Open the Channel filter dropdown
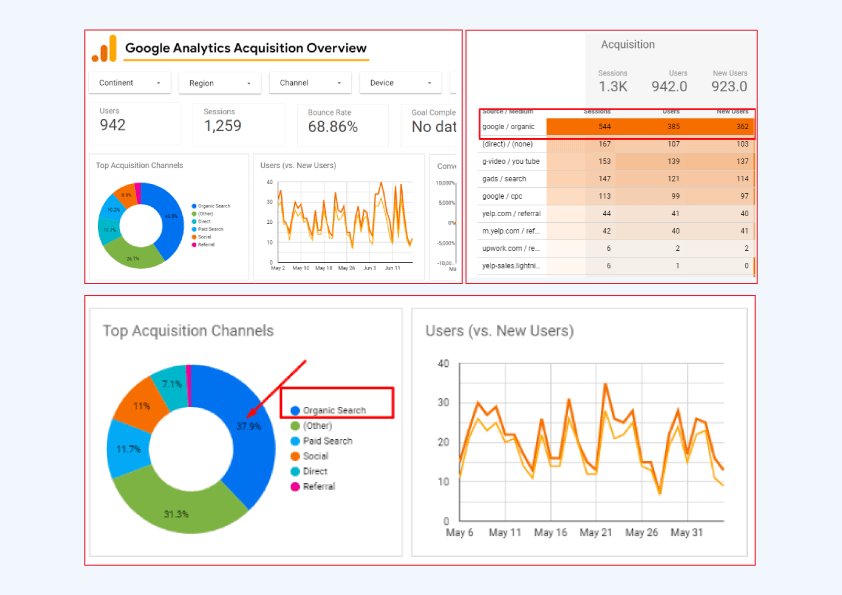The width and height of the screenshot is (842, 595). [x=310, y=83]
